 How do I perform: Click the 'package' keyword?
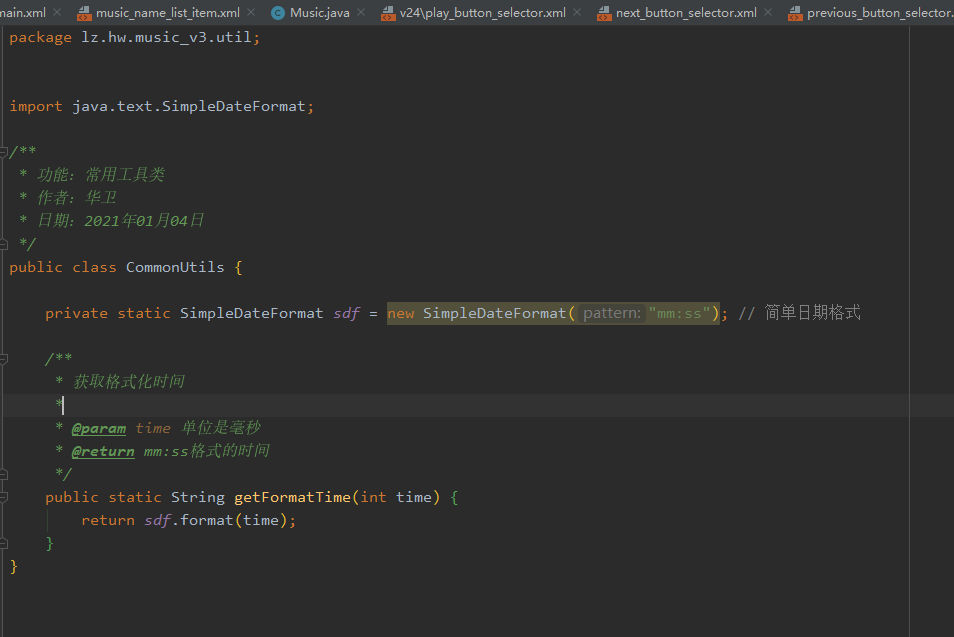pyautogui.click(x=40, y=38)
